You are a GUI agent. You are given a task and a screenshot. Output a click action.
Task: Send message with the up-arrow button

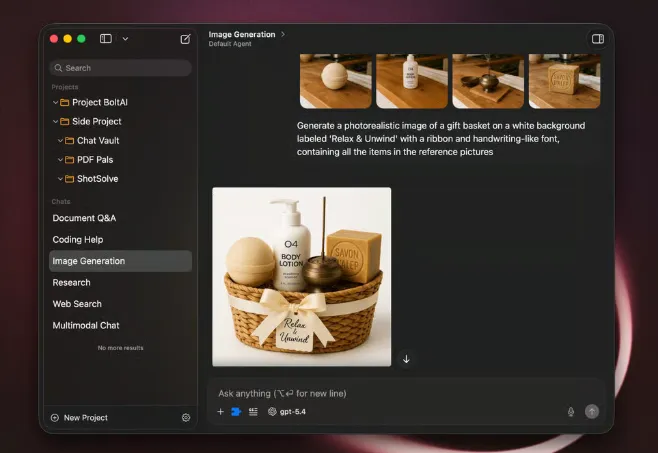coord(592,411)
